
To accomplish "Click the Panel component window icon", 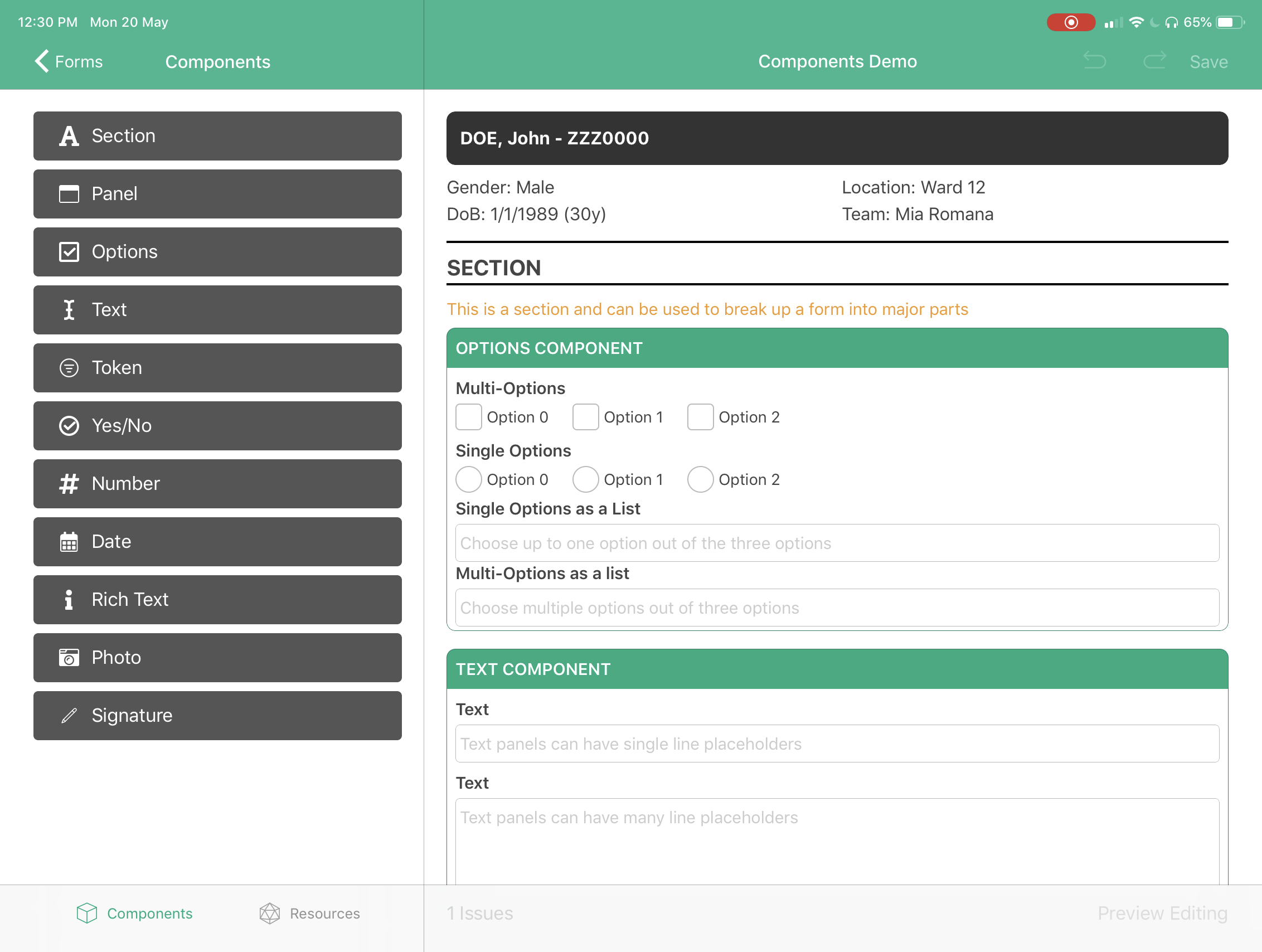I will [x=69, y=194].
